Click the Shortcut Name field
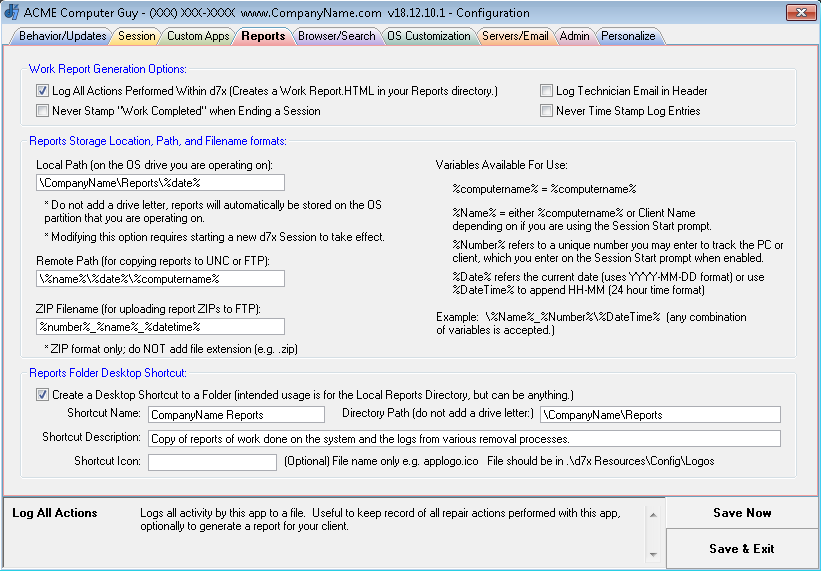This screenshot has width=821, height=571. [236, 415]
